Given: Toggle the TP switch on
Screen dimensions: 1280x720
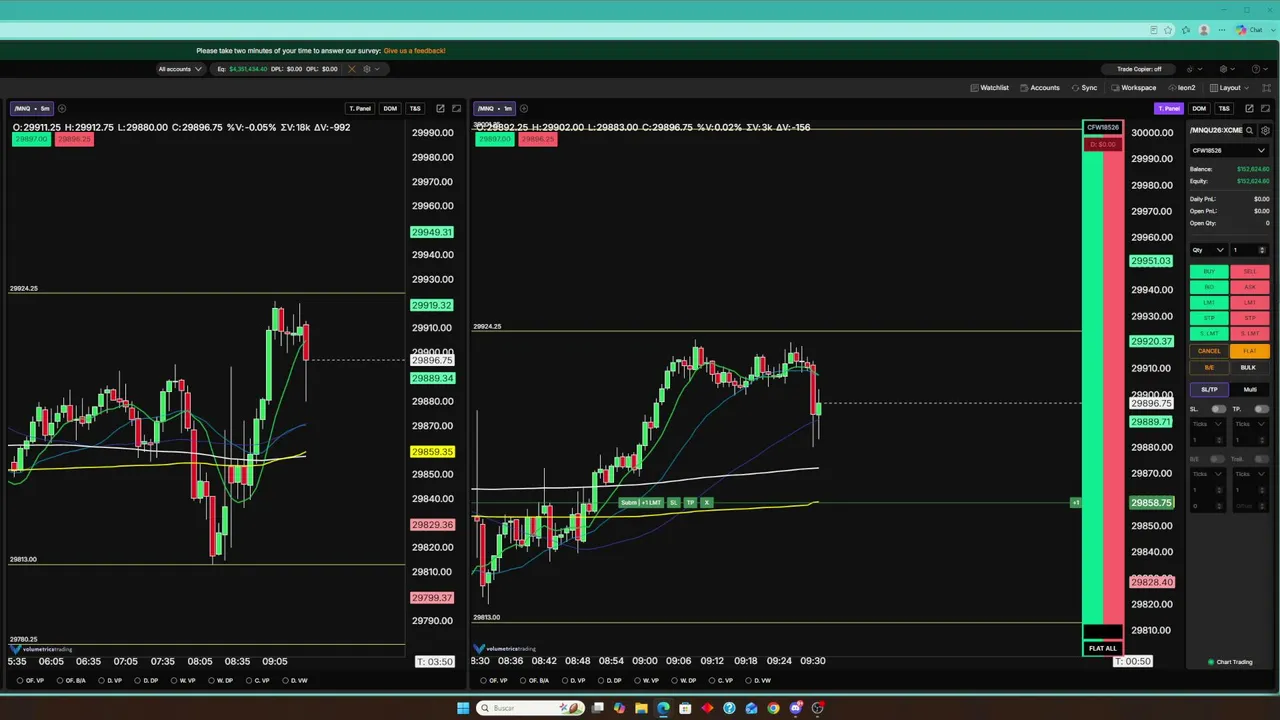Looking at the screenshot, I should (x=1261, y=409).
